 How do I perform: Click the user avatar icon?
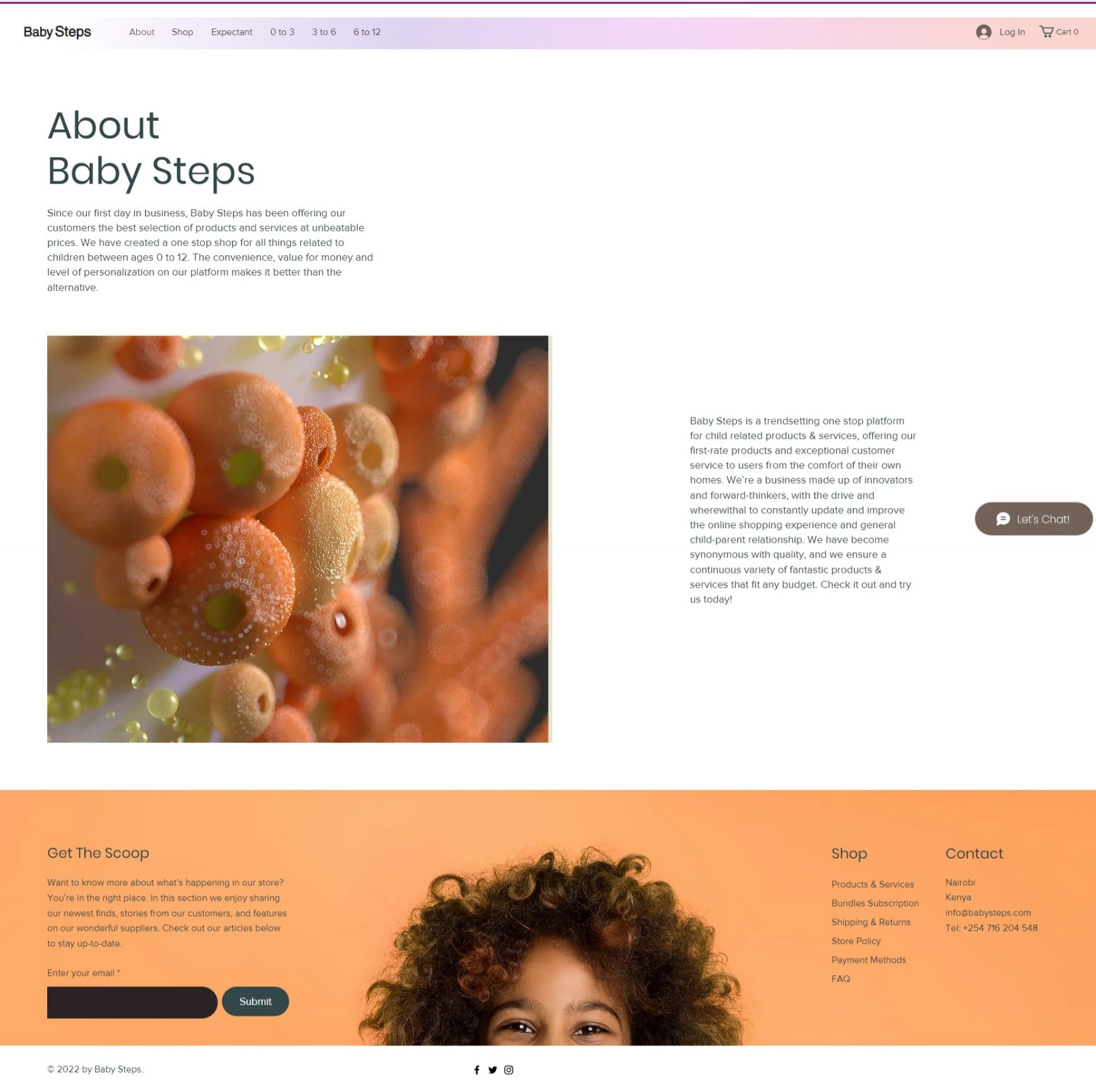click(x=984, y=32)
